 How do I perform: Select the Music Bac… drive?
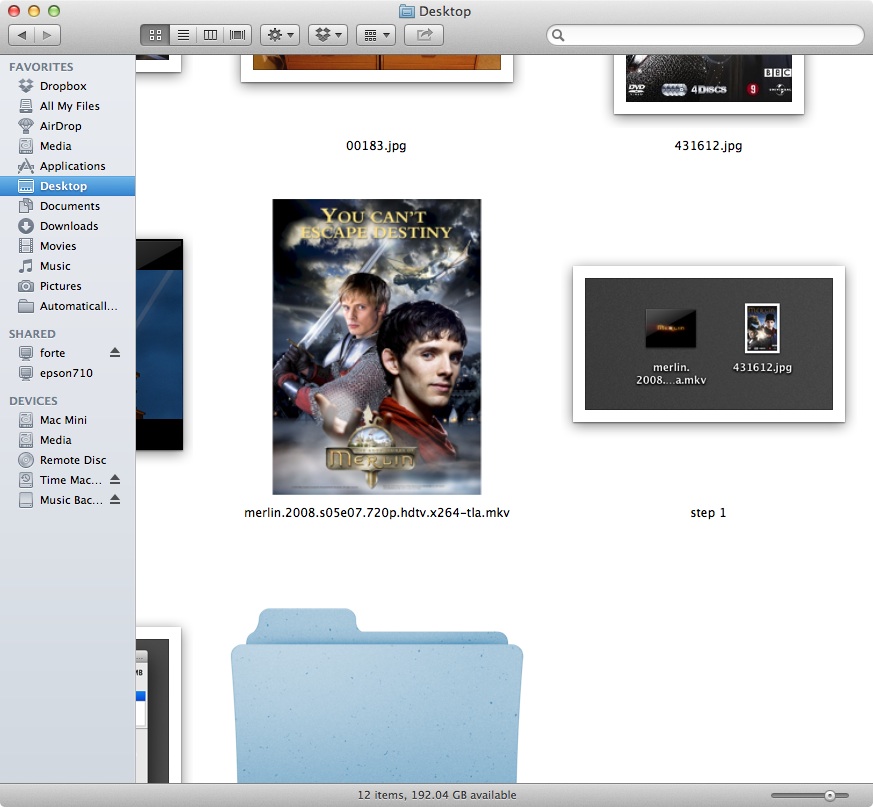(61, 500)
